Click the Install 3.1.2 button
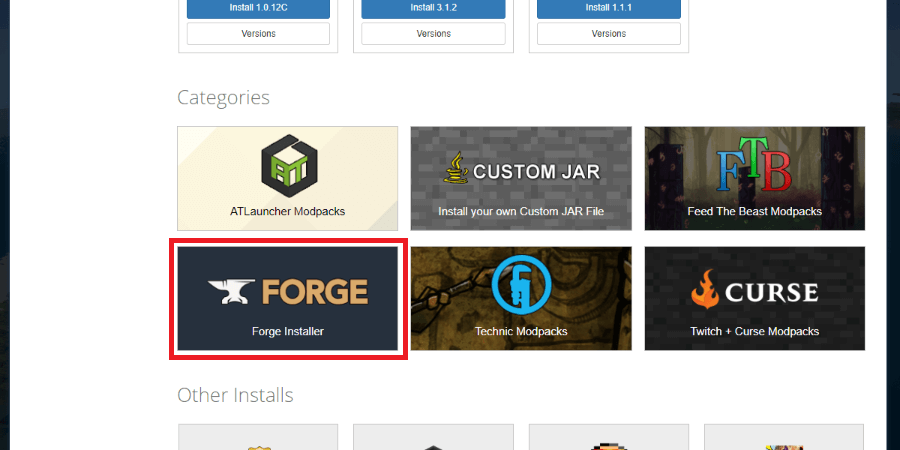The image size is (900, 450). pyautogui.click(x=433, y=9)
